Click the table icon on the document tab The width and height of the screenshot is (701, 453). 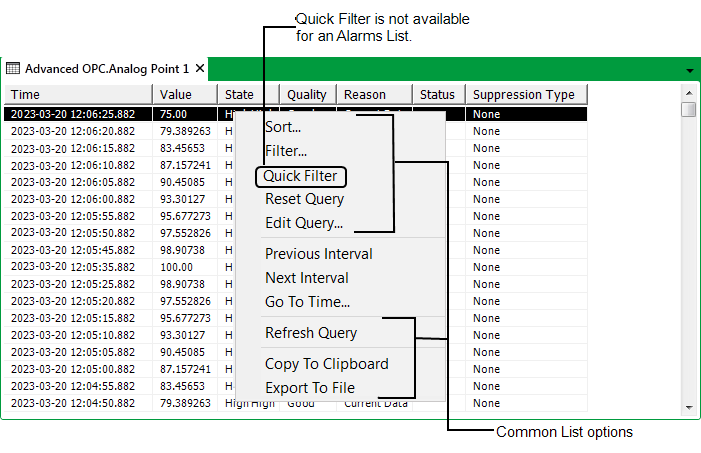click(13, 69)
